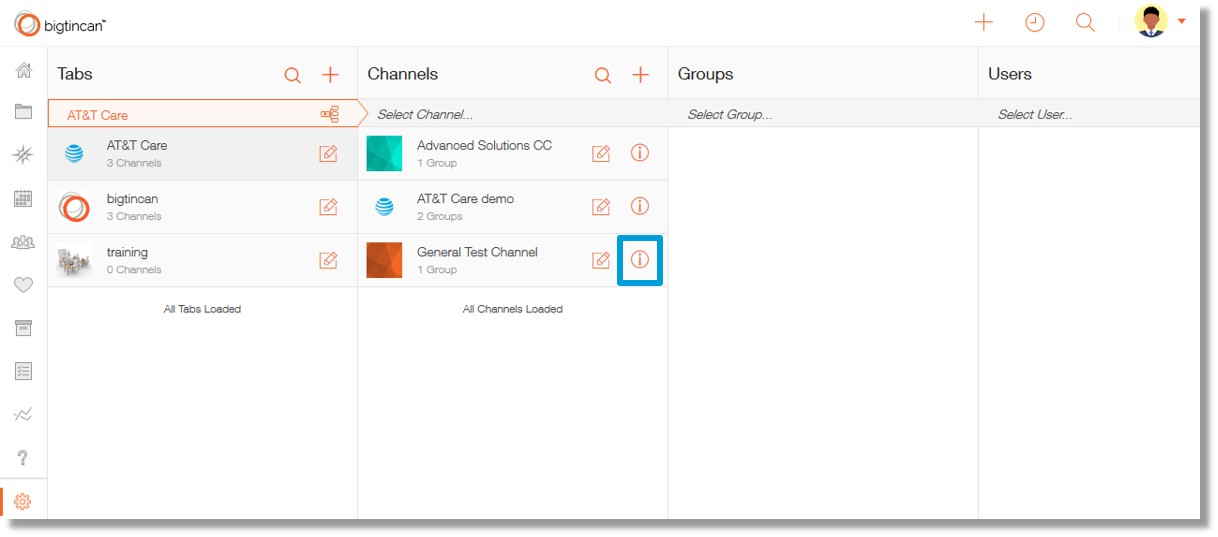Select AT&T Care demo channel
The image size is (1218, 537).
(x=512, y=207)
